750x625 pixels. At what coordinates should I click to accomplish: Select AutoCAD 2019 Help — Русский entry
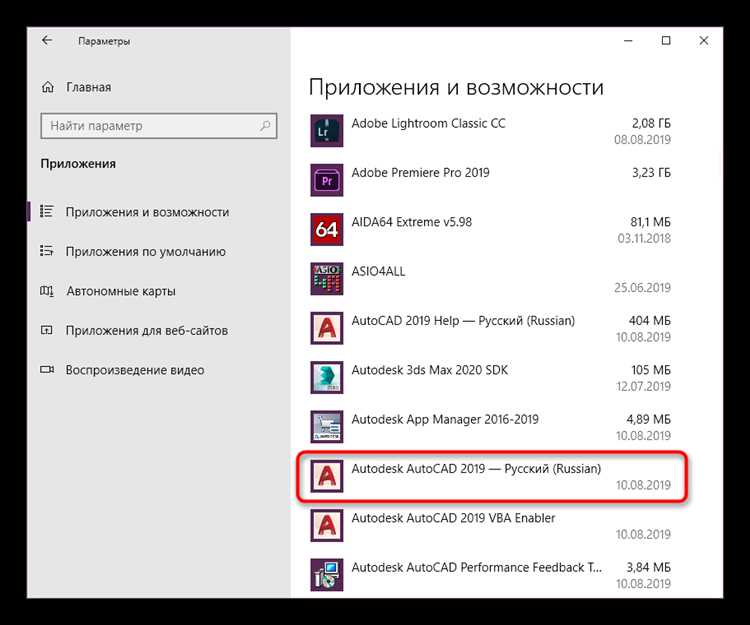tap(463, 320)
